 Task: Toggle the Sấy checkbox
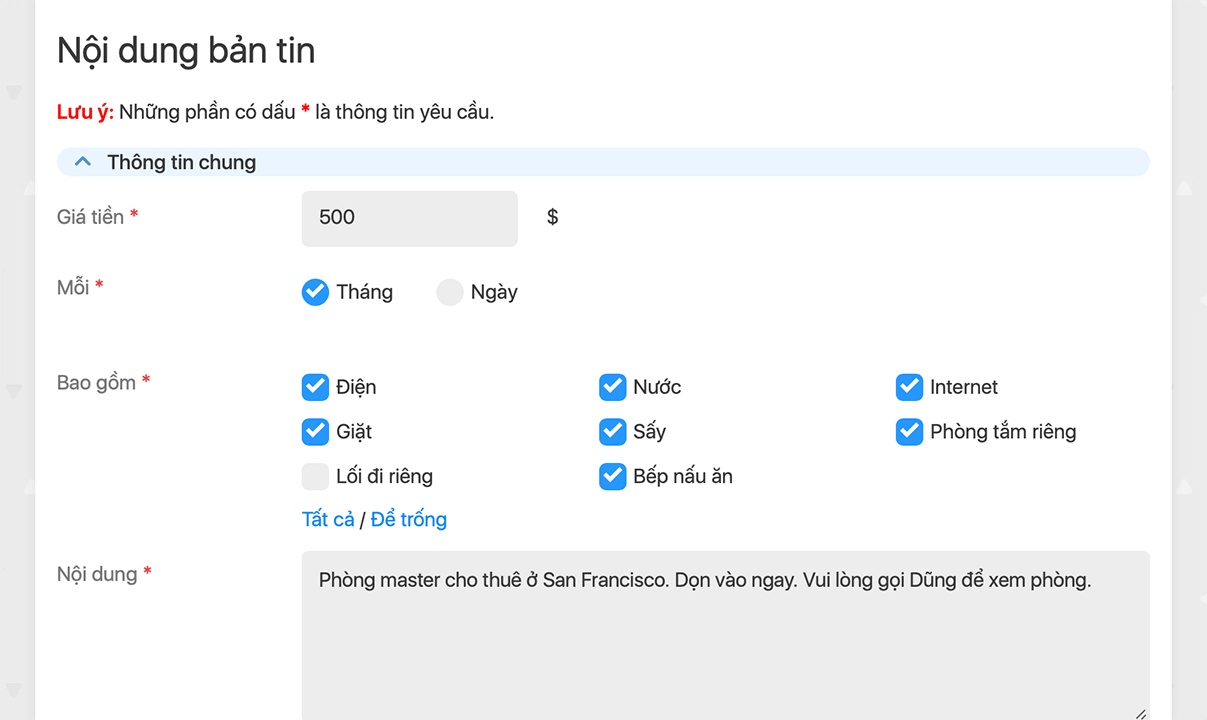(x=612, y=432)
